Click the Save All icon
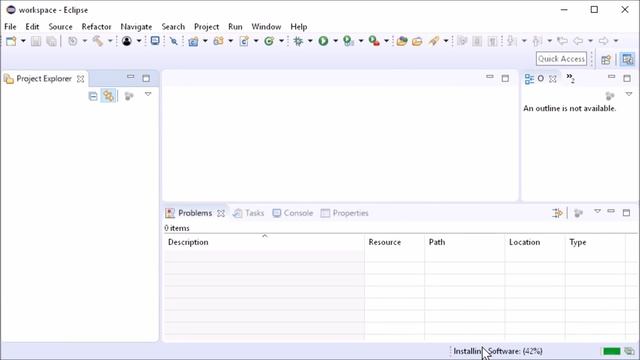Image resolution: width=640 pixels, height=360 pixels. [x=51, y=41]
